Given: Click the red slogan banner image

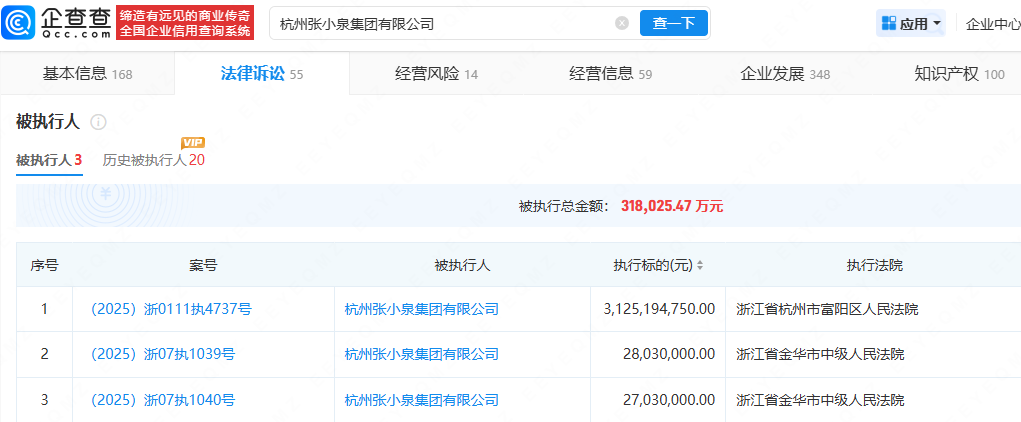Looking at the screenshot, I should pyautogui.click(x=185, y=22).
